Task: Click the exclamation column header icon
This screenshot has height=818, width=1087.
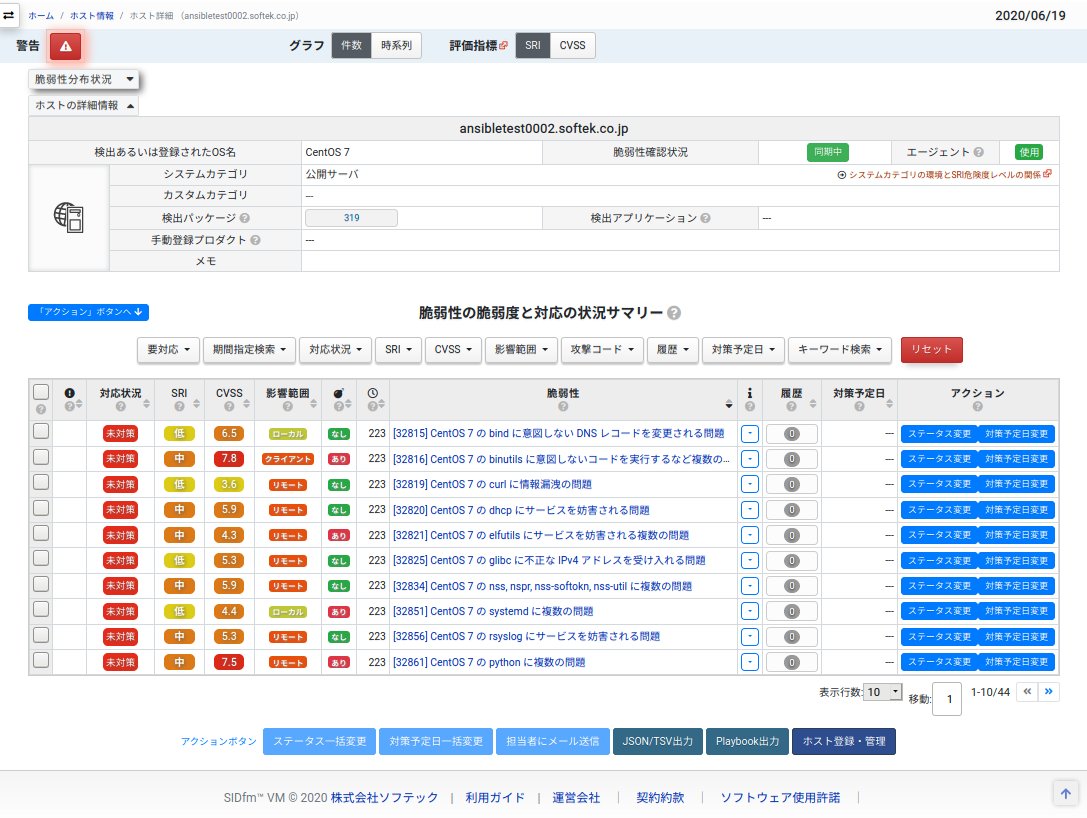Action: tap(69, 393)
